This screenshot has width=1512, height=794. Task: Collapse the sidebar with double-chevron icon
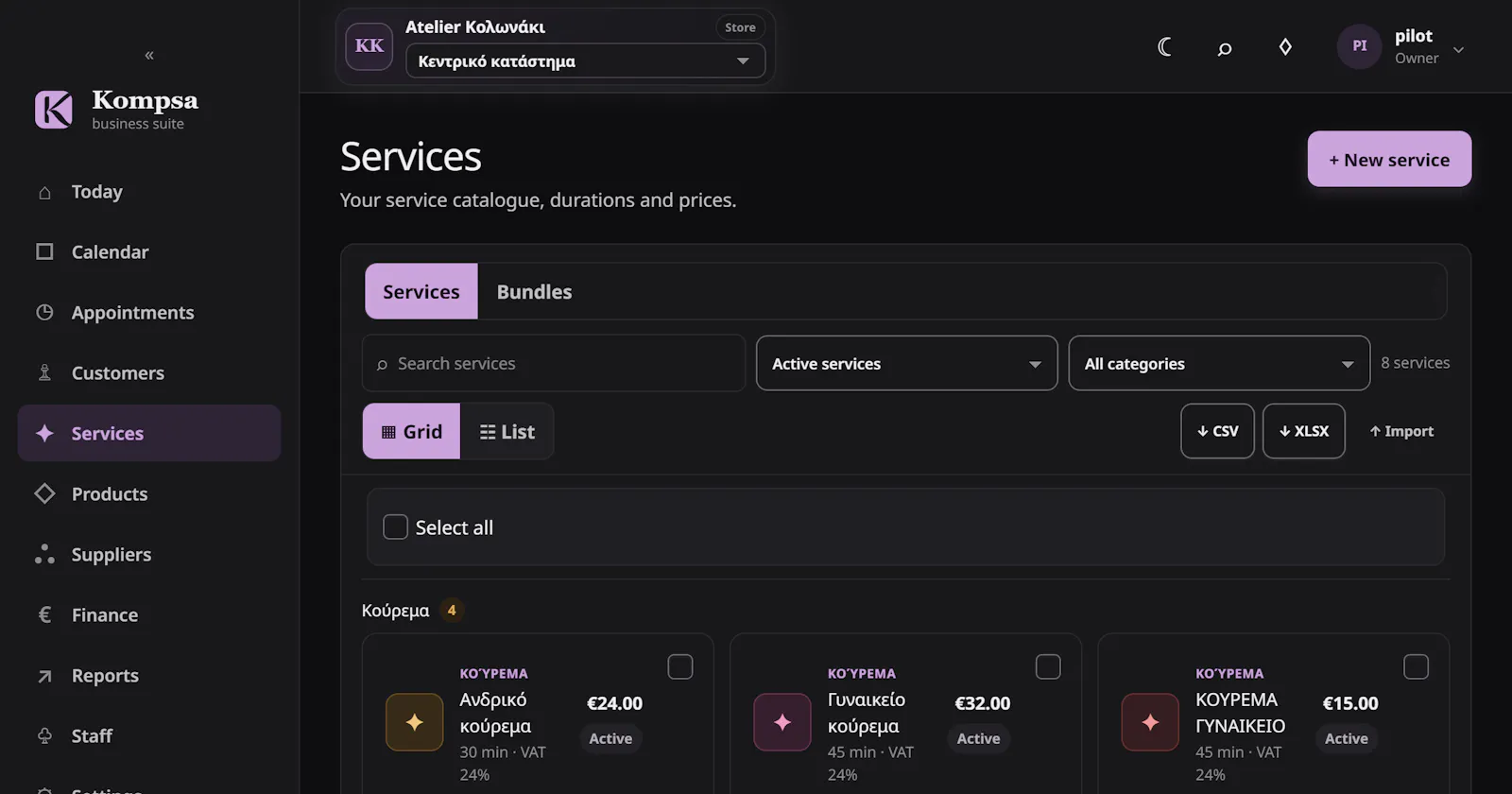(149, 55)
